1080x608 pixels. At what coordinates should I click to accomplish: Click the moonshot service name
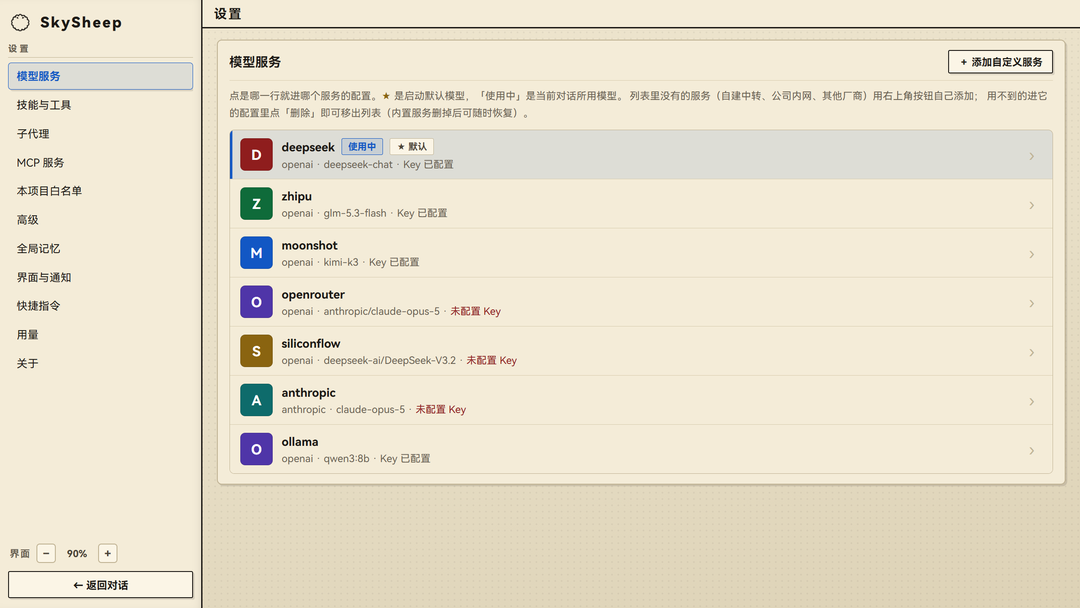pos(309,245)
